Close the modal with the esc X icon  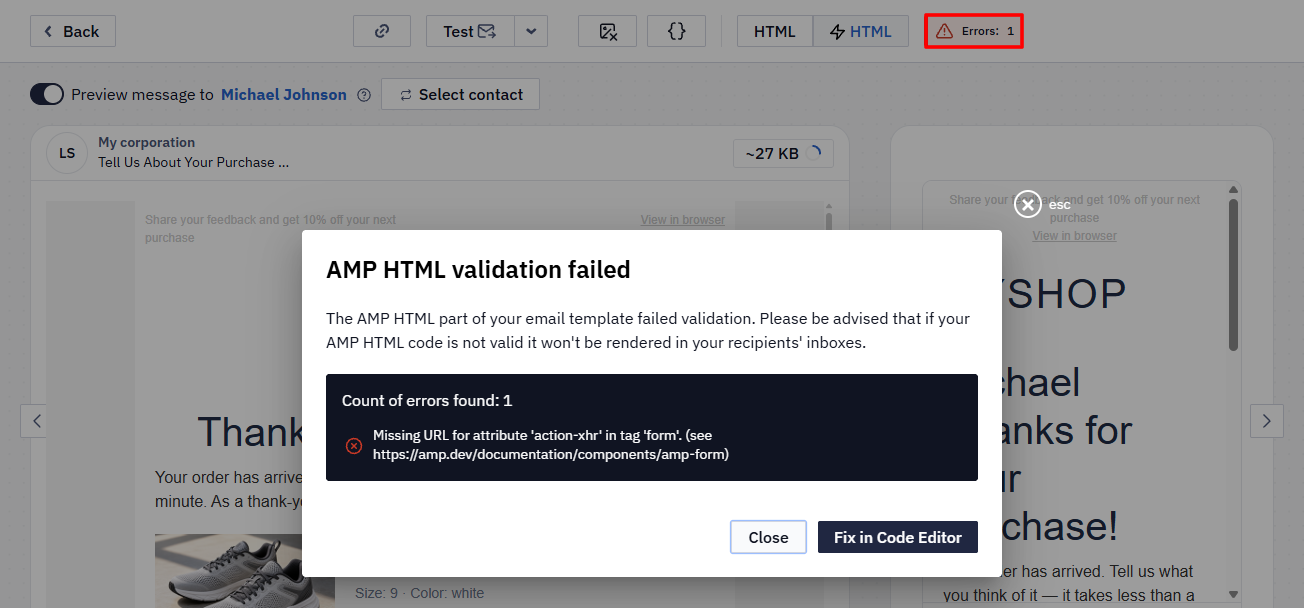(x=1028, y=204)
